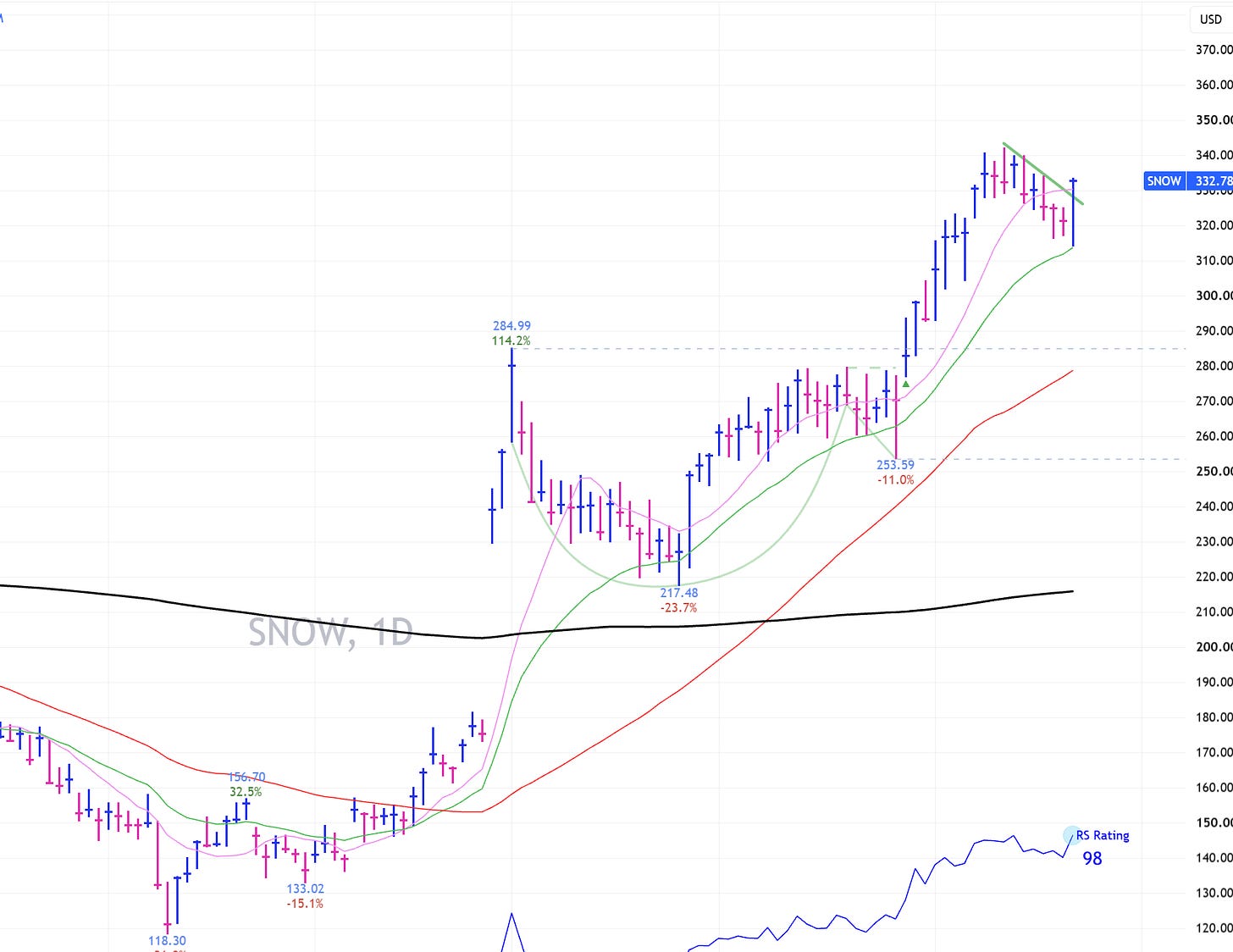
Task: Select the -15.1% decline label
Action: (305, 904)
